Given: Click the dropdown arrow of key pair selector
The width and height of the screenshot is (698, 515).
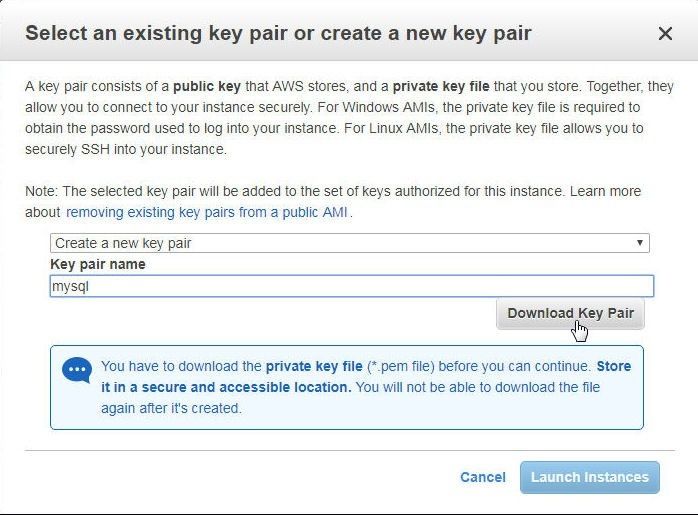Looking at the screenshot, I should pyautogui.click(x=640, y=243).
